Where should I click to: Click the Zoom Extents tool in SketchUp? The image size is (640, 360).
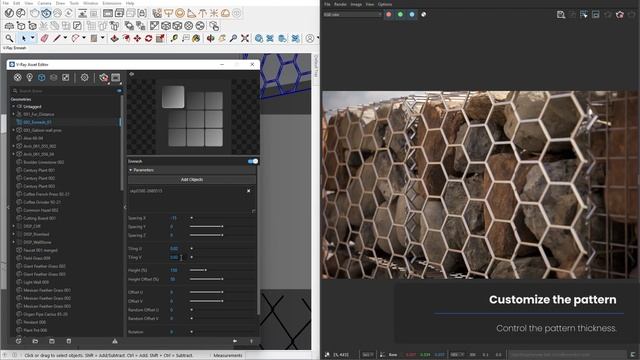(245, 38)
